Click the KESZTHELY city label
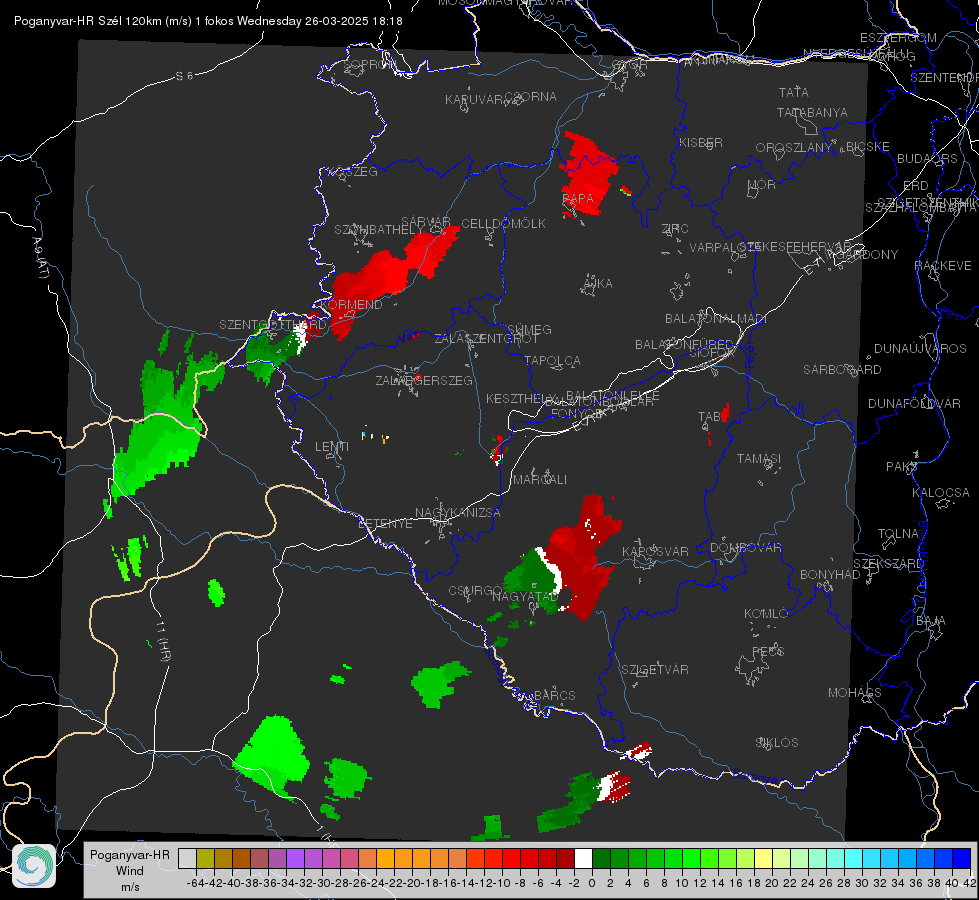Image resolution: width=979 pixels, height=900 pixels. point(521,398)
